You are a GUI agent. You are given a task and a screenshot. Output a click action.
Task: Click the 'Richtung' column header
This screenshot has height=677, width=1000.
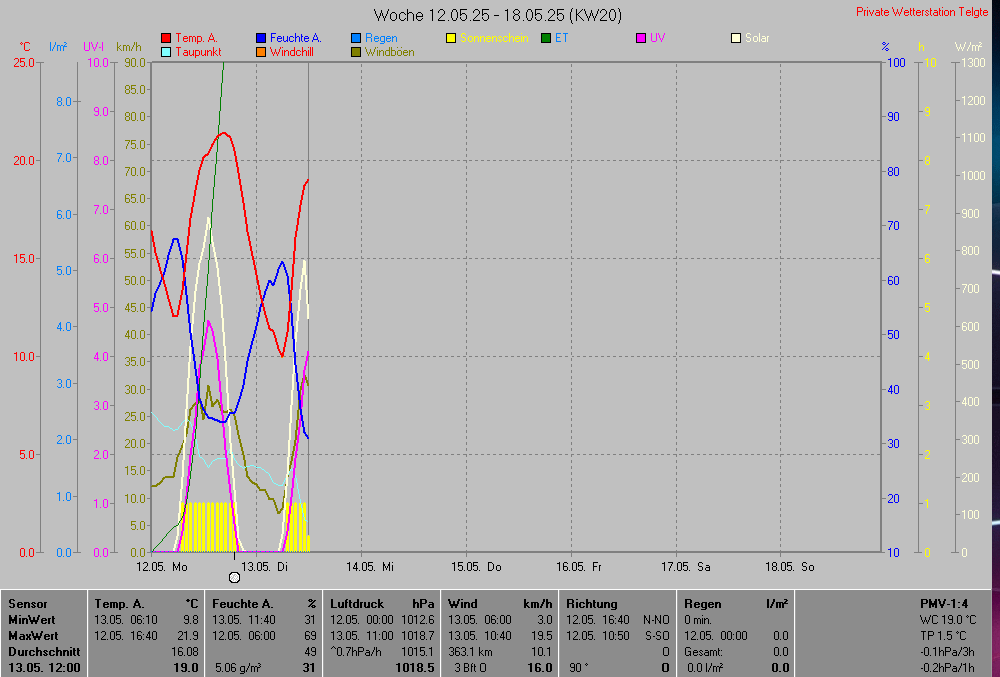[592, 604]
